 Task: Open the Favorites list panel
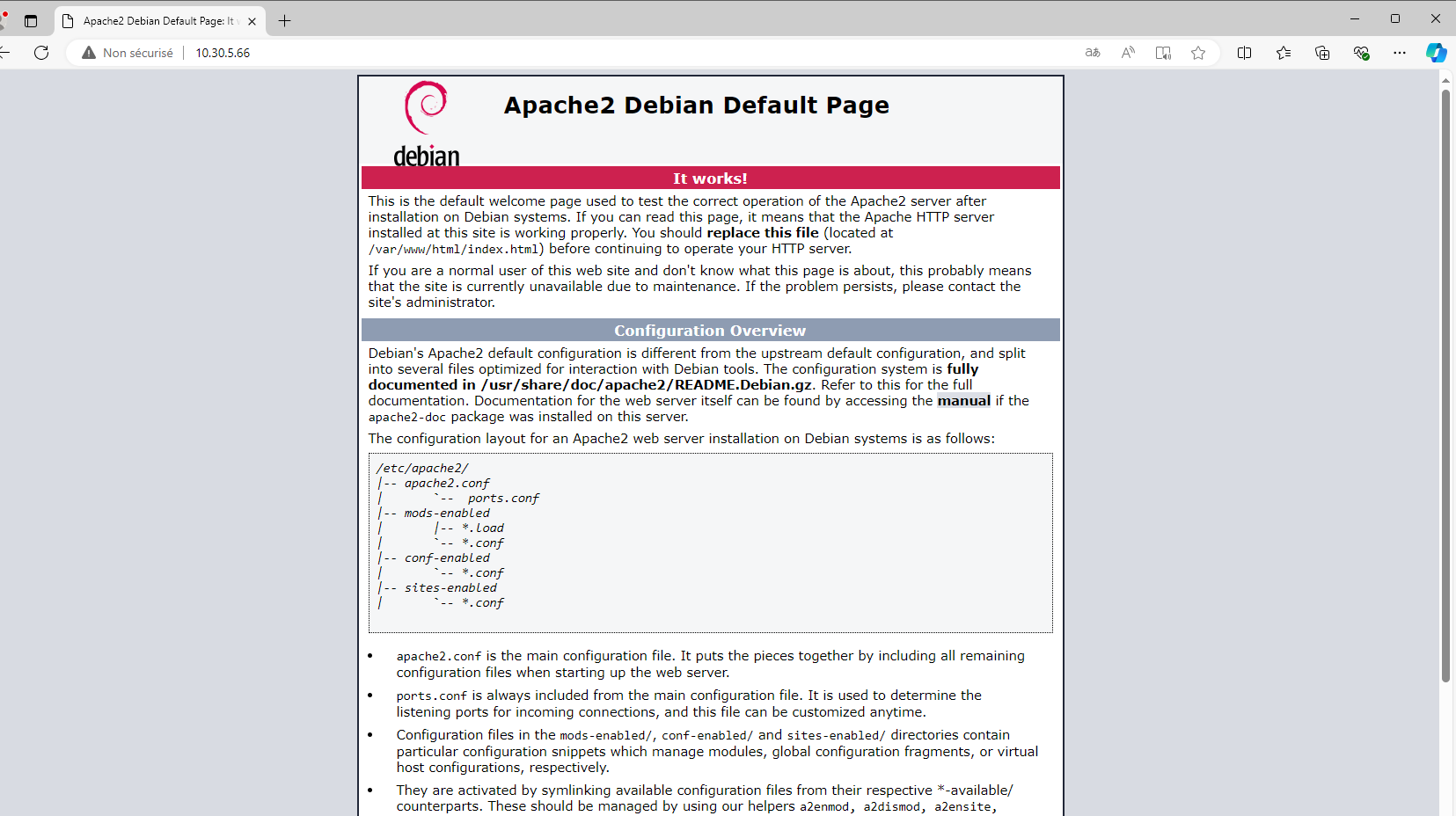tap(1284, 53)
